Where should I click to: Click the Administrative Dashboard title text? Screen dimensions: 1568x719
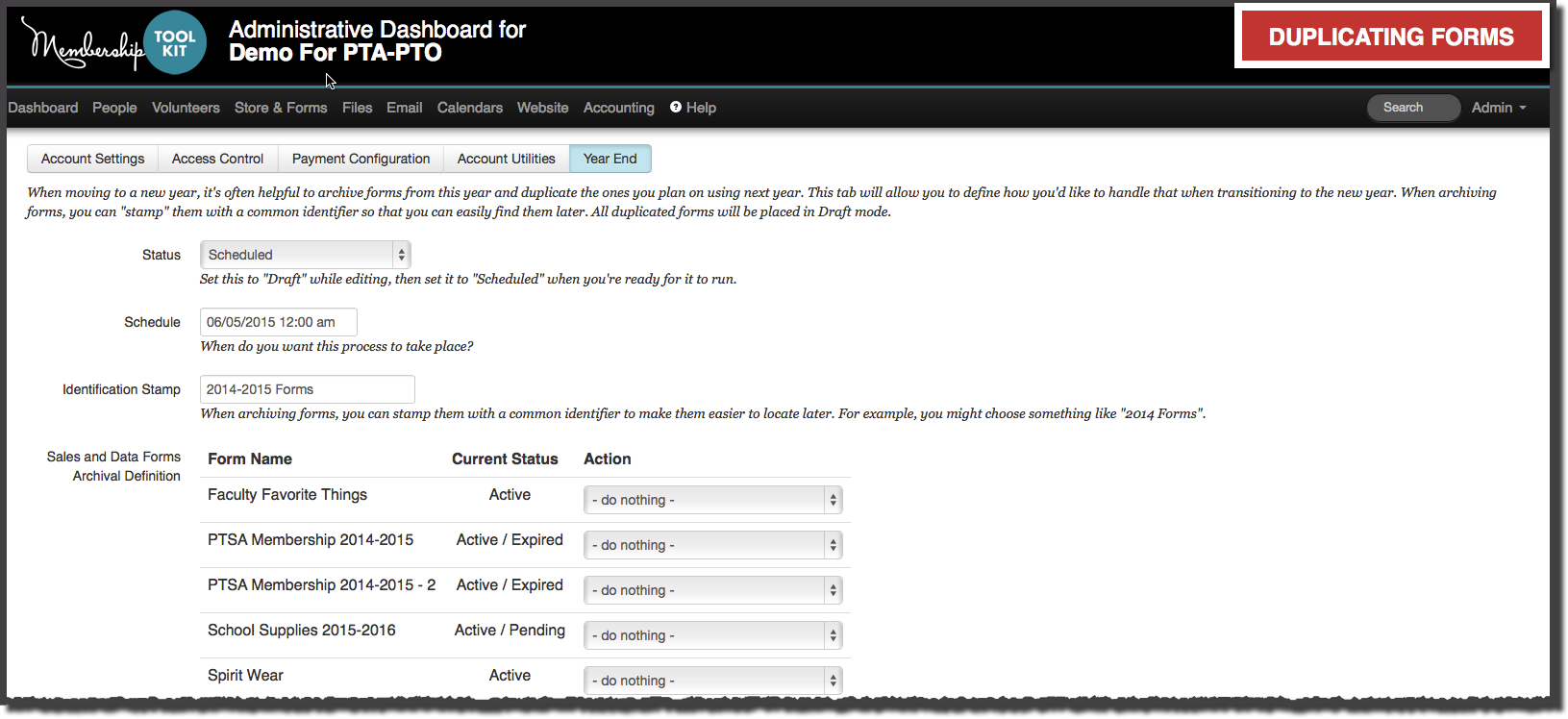tap(377, 41)
